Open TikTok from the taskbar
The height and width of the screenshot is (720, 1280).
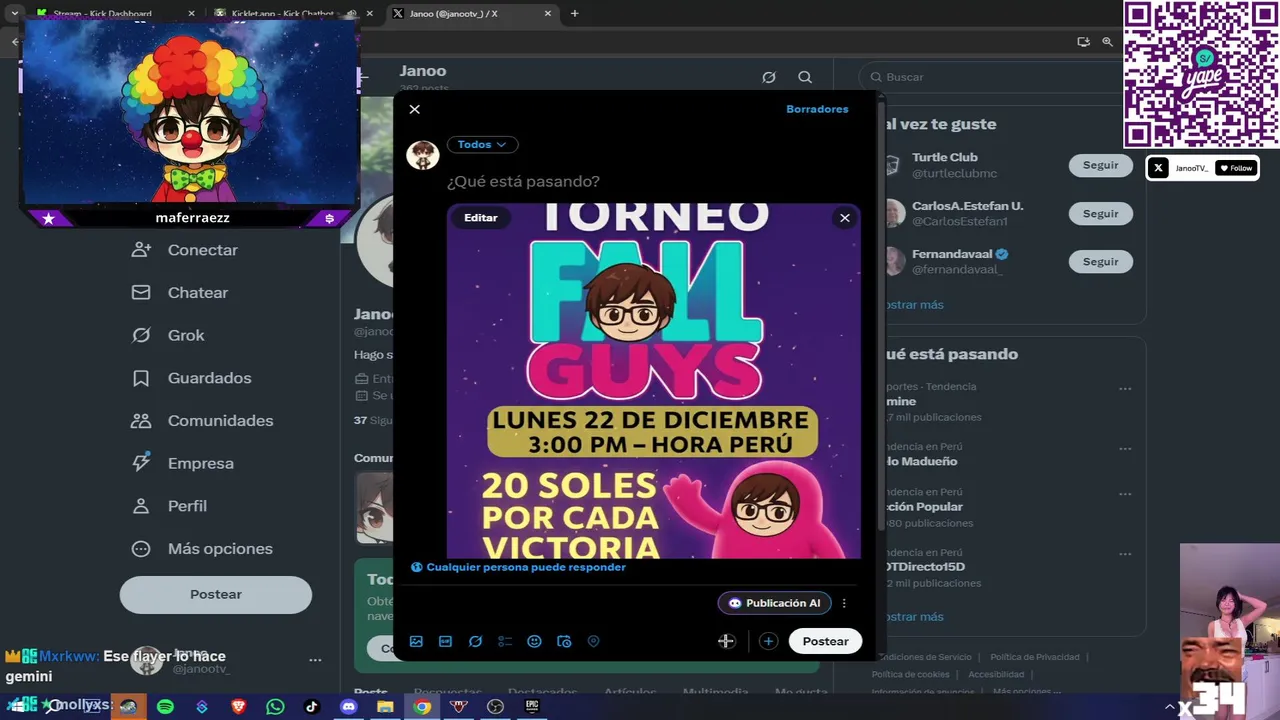(x=312, y=707)
